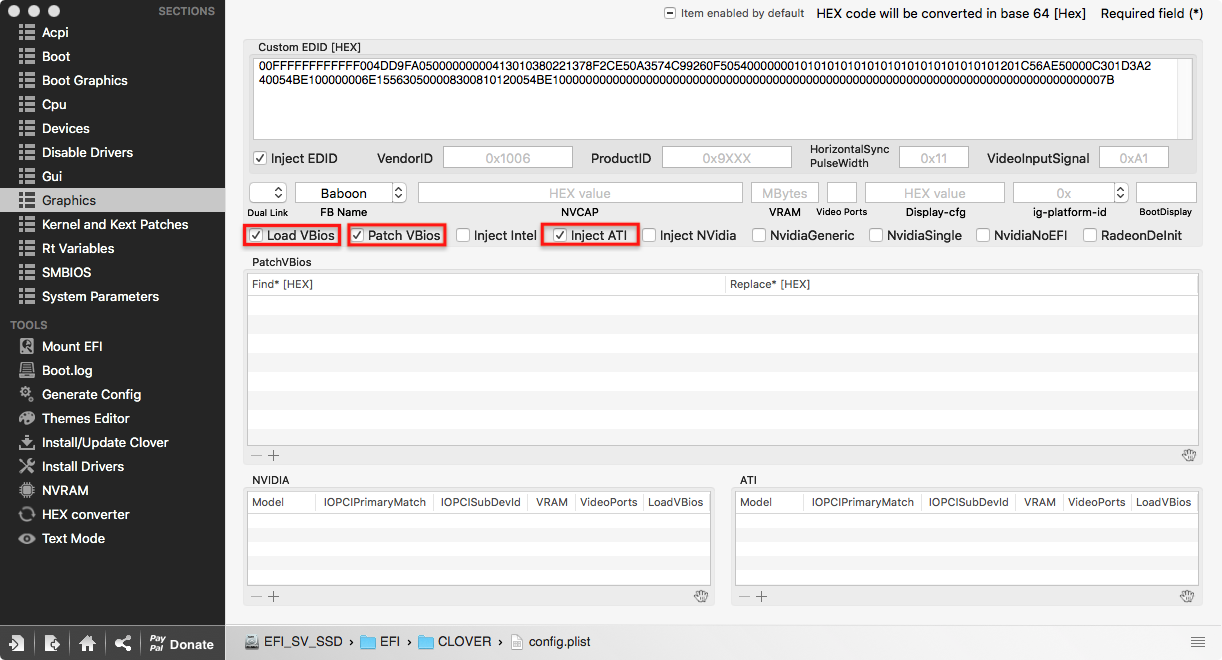Click System Parameters list icon
Image resolution: width=1222 pixels, height=660 pixels.
point(26,296)
